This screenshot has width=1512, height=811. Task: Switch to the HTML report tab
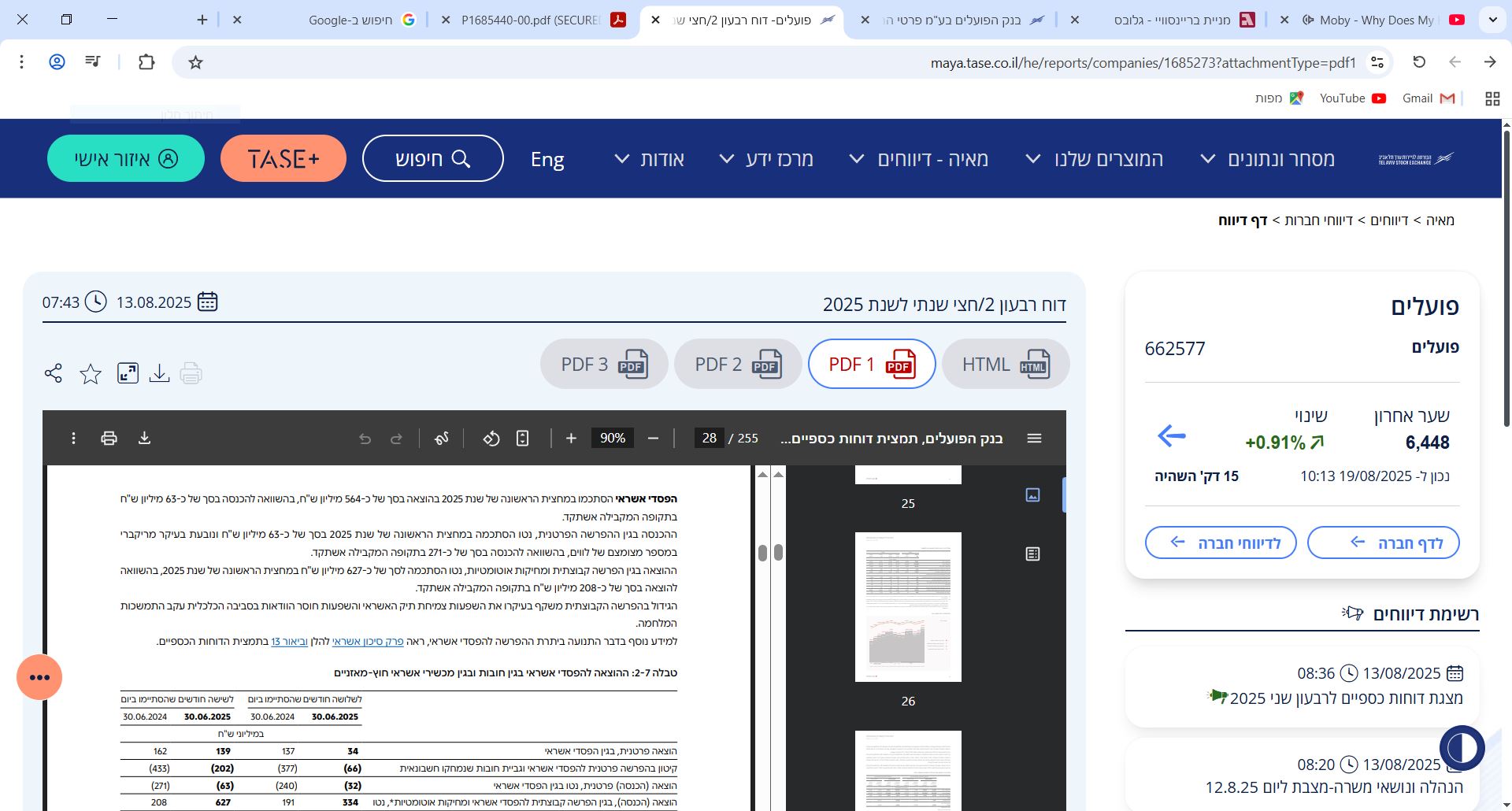1006,364
